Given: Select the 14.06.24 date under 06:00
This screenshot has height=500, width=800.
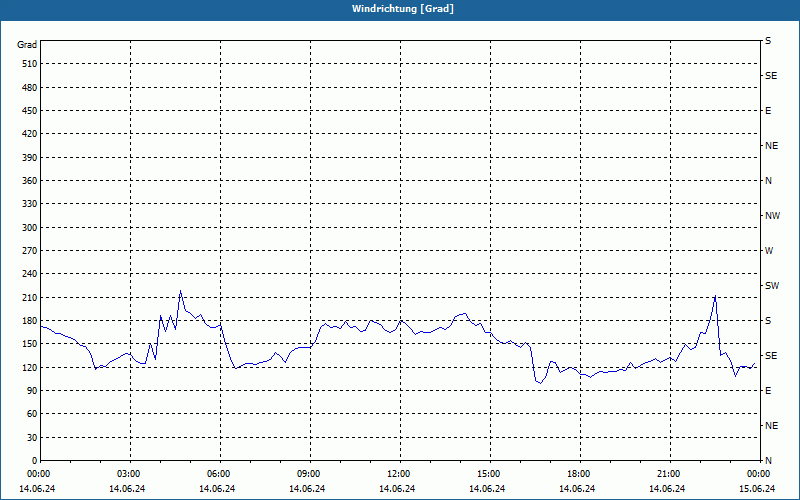Looking at the screenshot, I should pos(217,489).
